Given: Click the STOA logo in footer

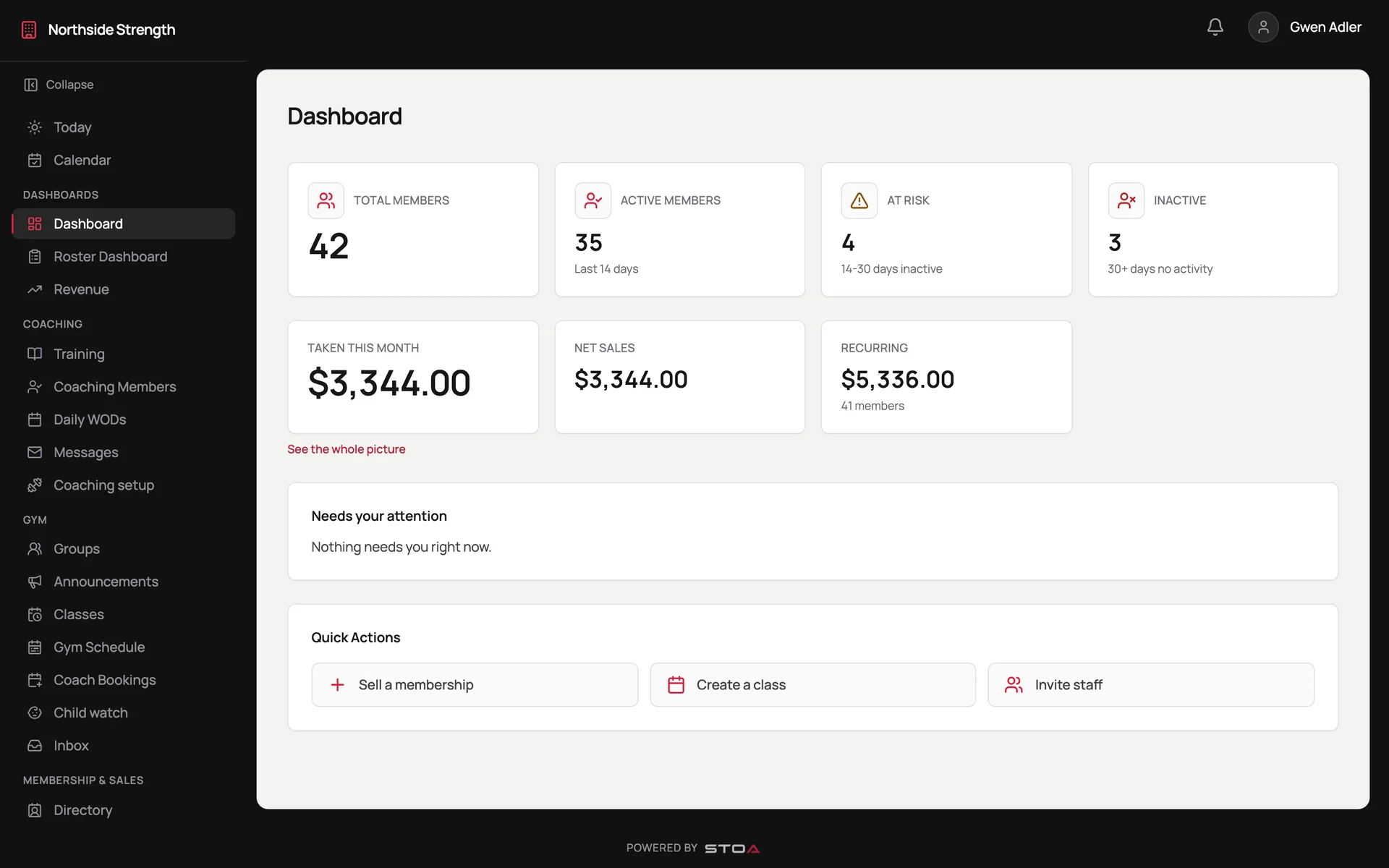Looking at the screenshot, I should [x=732, y=848].
